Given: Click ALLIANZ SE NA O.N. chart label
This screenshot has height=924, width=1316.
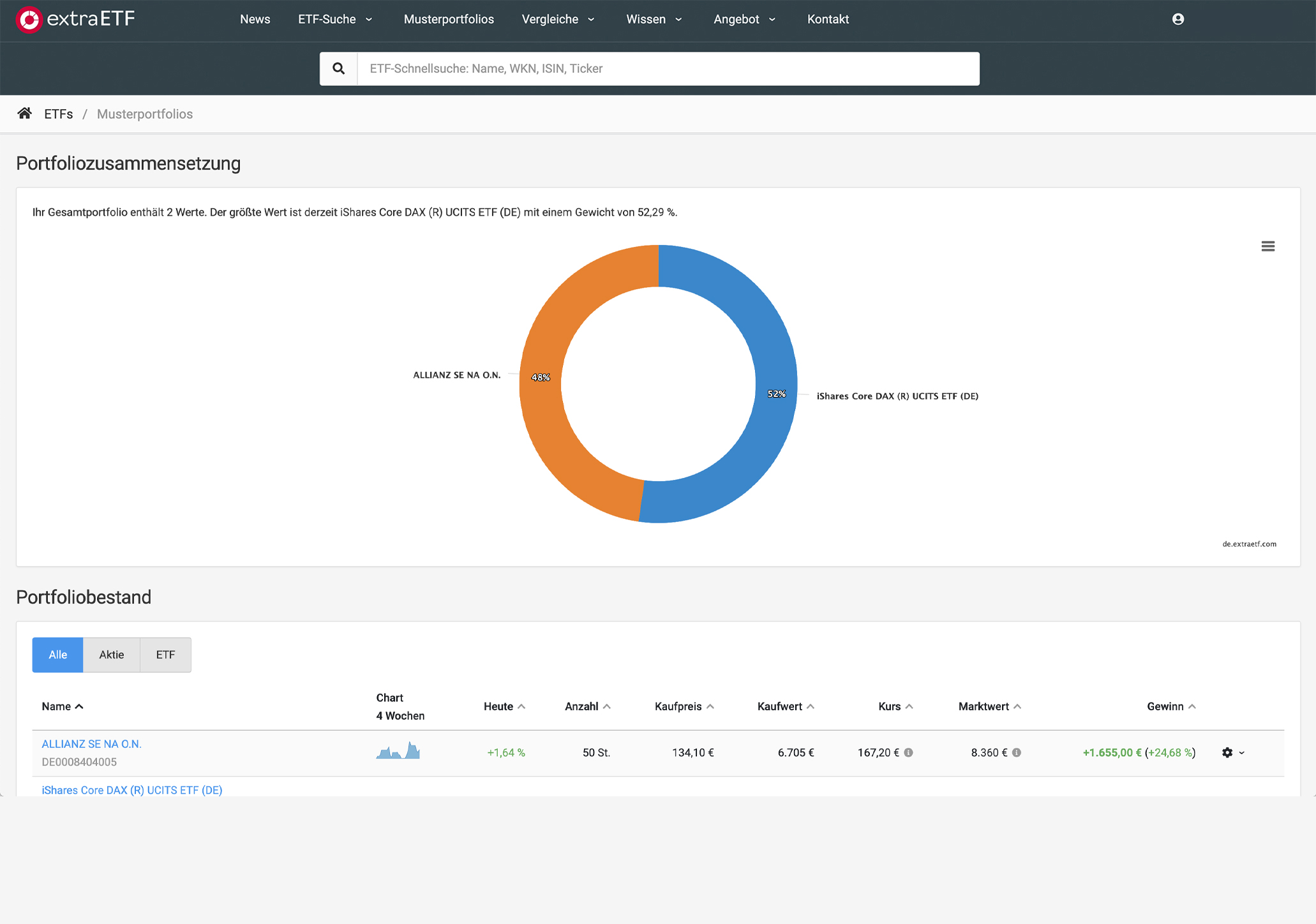Looking at the screenshot, I should click(x=457, y=375).
